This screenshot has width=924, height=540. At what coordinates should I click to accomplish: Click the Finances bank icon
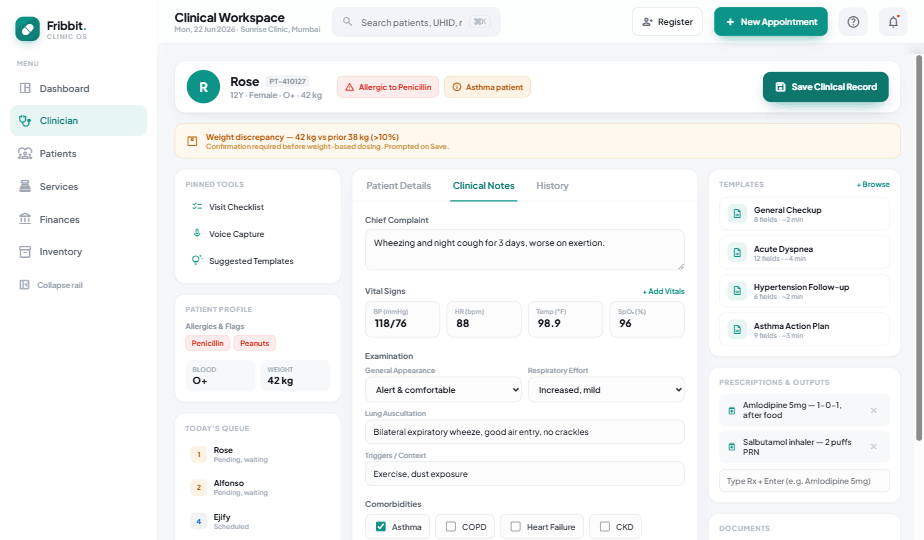[x=25, y=219]
